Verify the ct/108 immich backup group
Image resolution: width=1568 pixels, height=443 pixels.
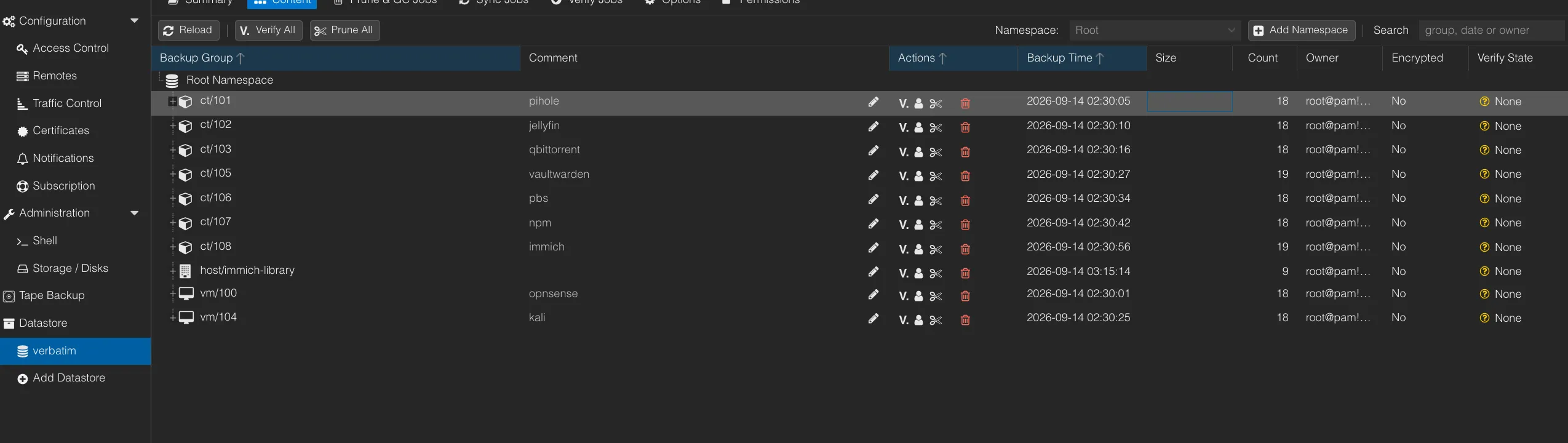(x=903, y=249)
